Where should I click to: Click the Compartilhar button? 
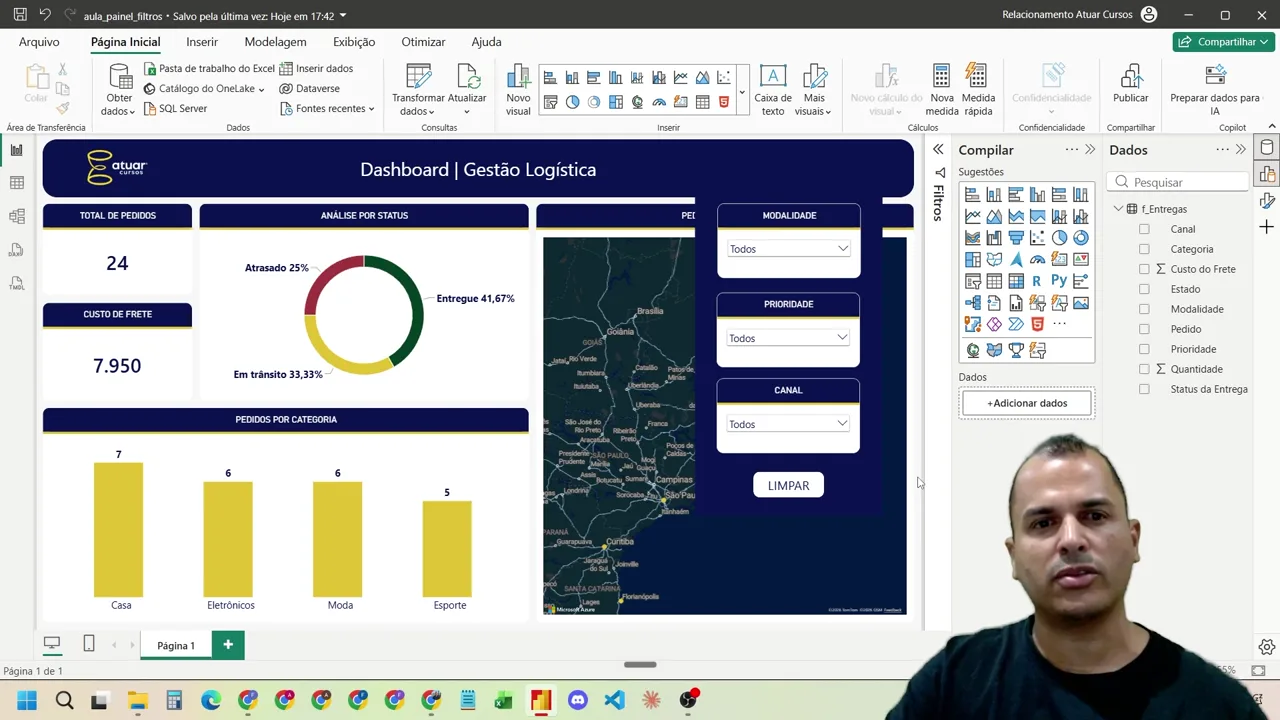pos(1224,42)
